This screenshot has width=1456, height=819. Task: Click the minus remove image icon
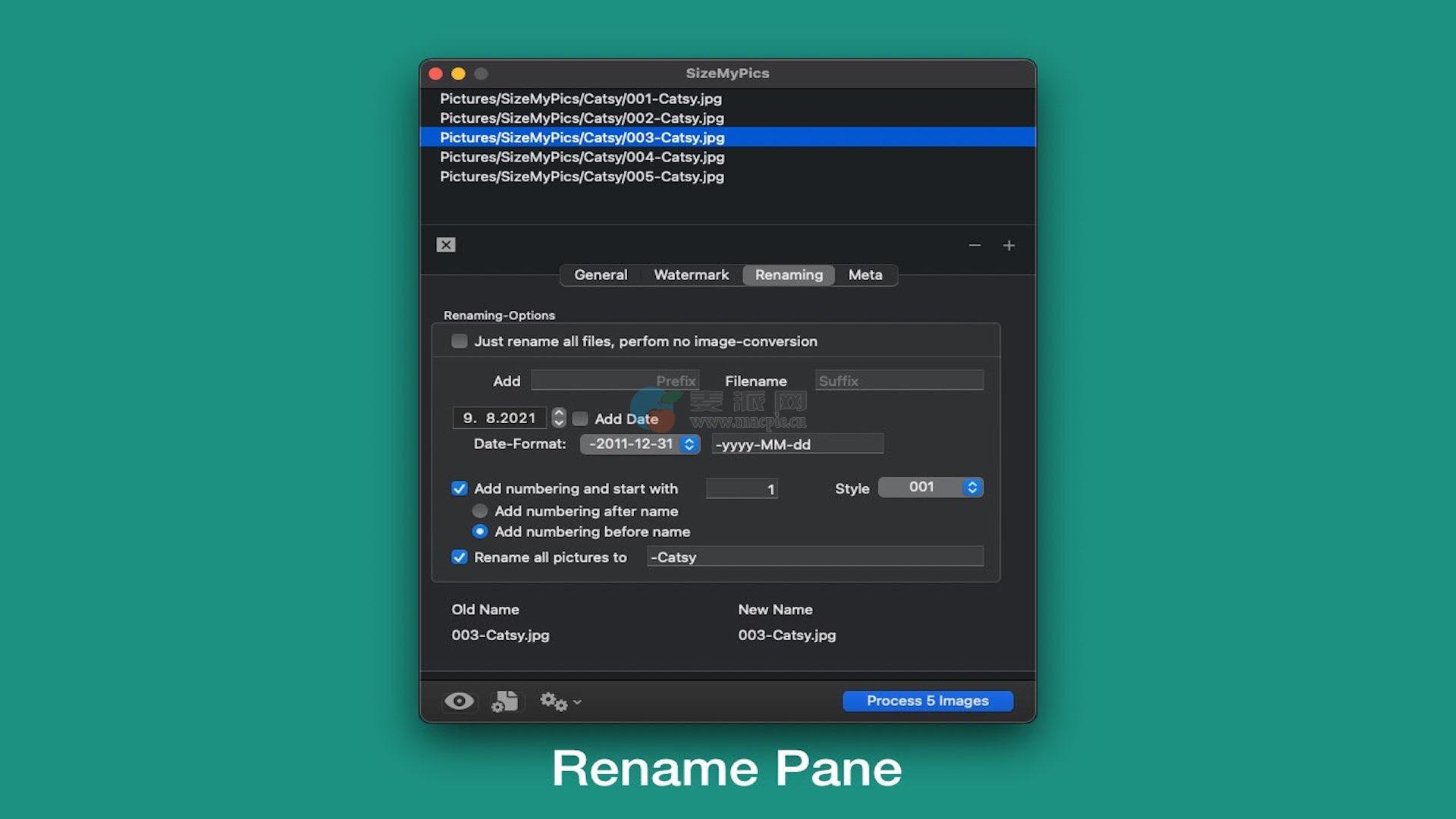click(974, 246)
